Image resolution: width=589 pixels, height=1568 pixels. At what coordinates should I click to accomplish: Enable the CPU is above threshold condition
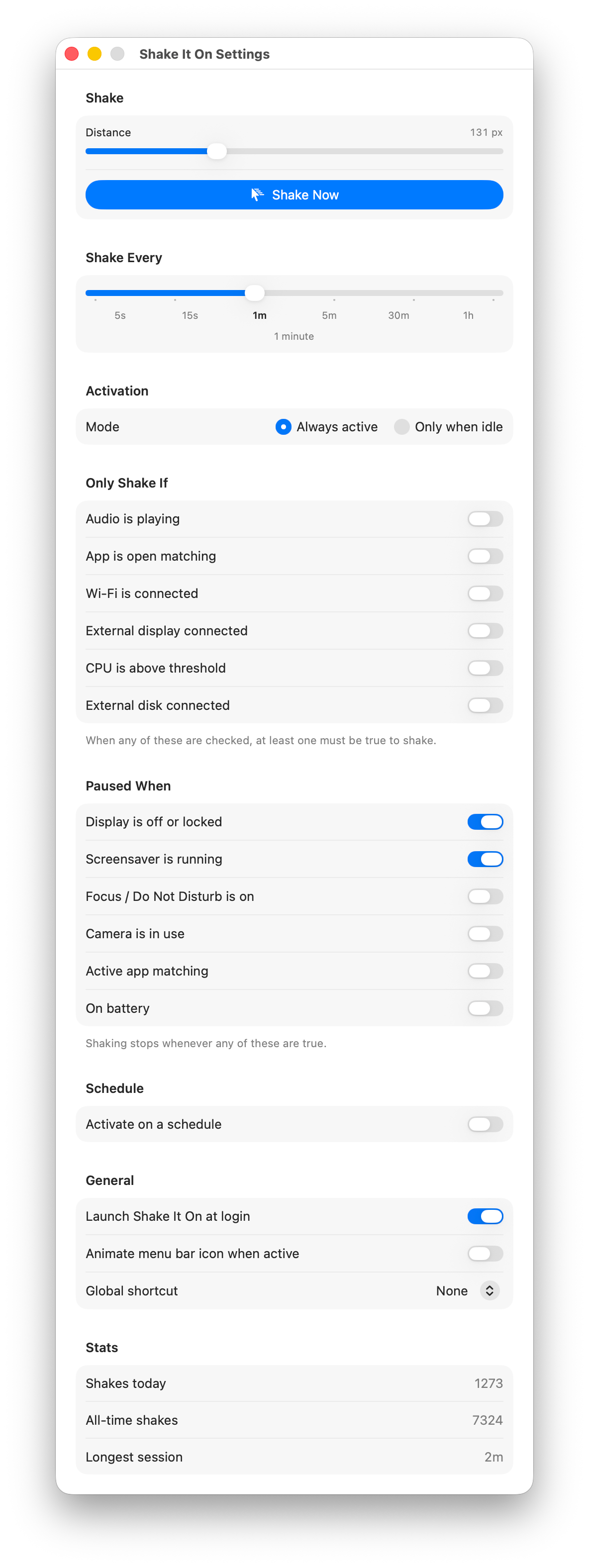(485, 668)
